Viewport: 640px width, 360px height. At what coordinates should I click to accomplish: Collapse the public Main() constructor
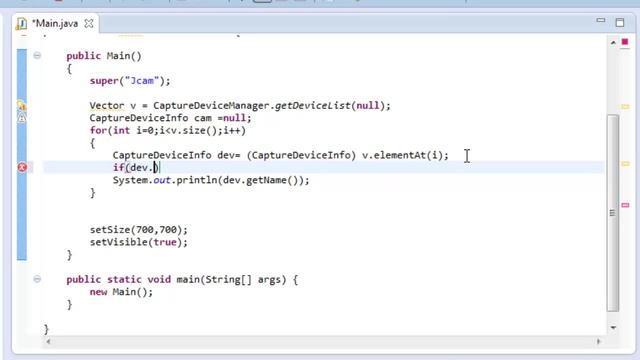[37, 56]
